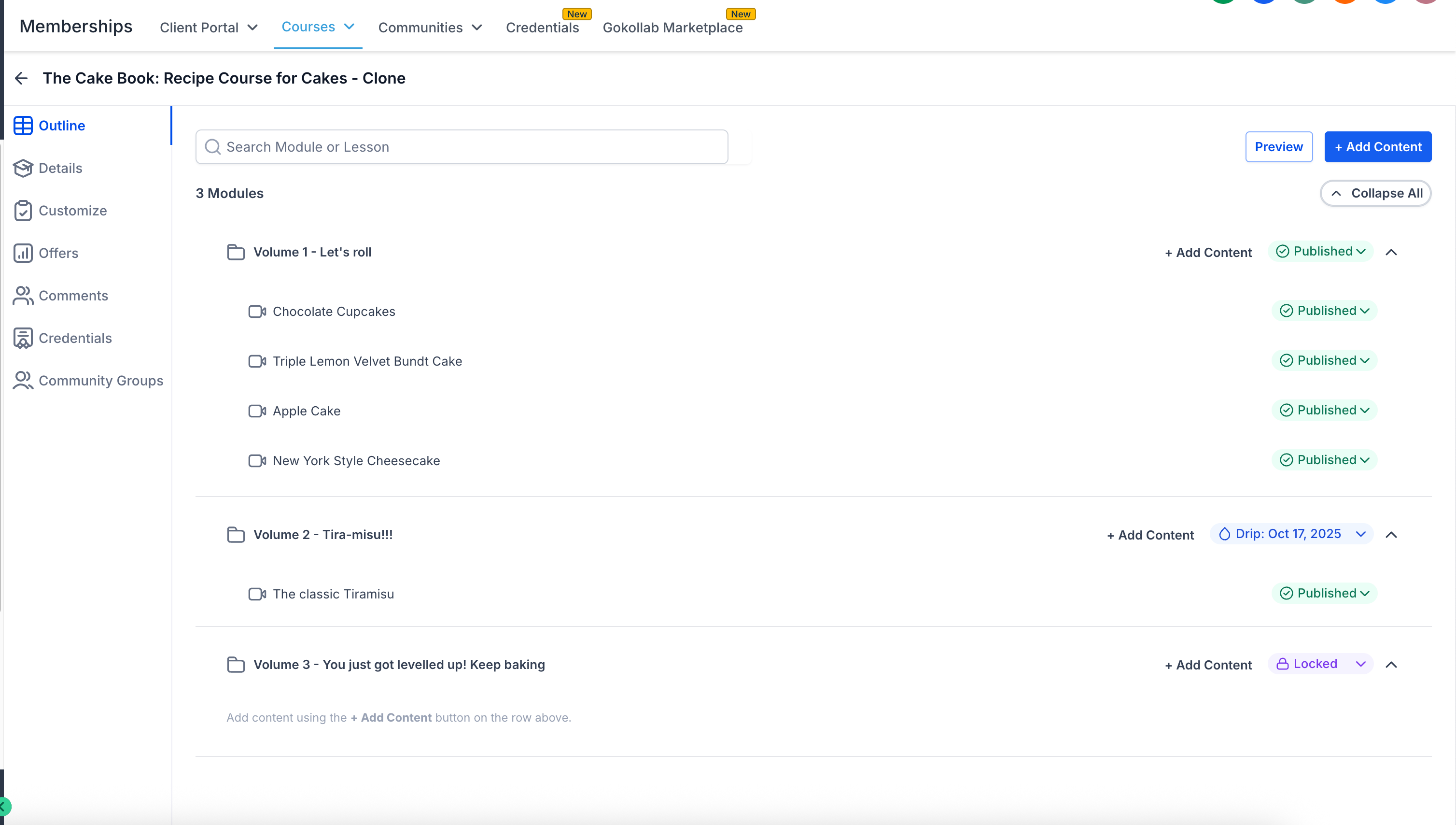1456x825 pixels.
Task: Click the Preview button
Action: 1278,147
